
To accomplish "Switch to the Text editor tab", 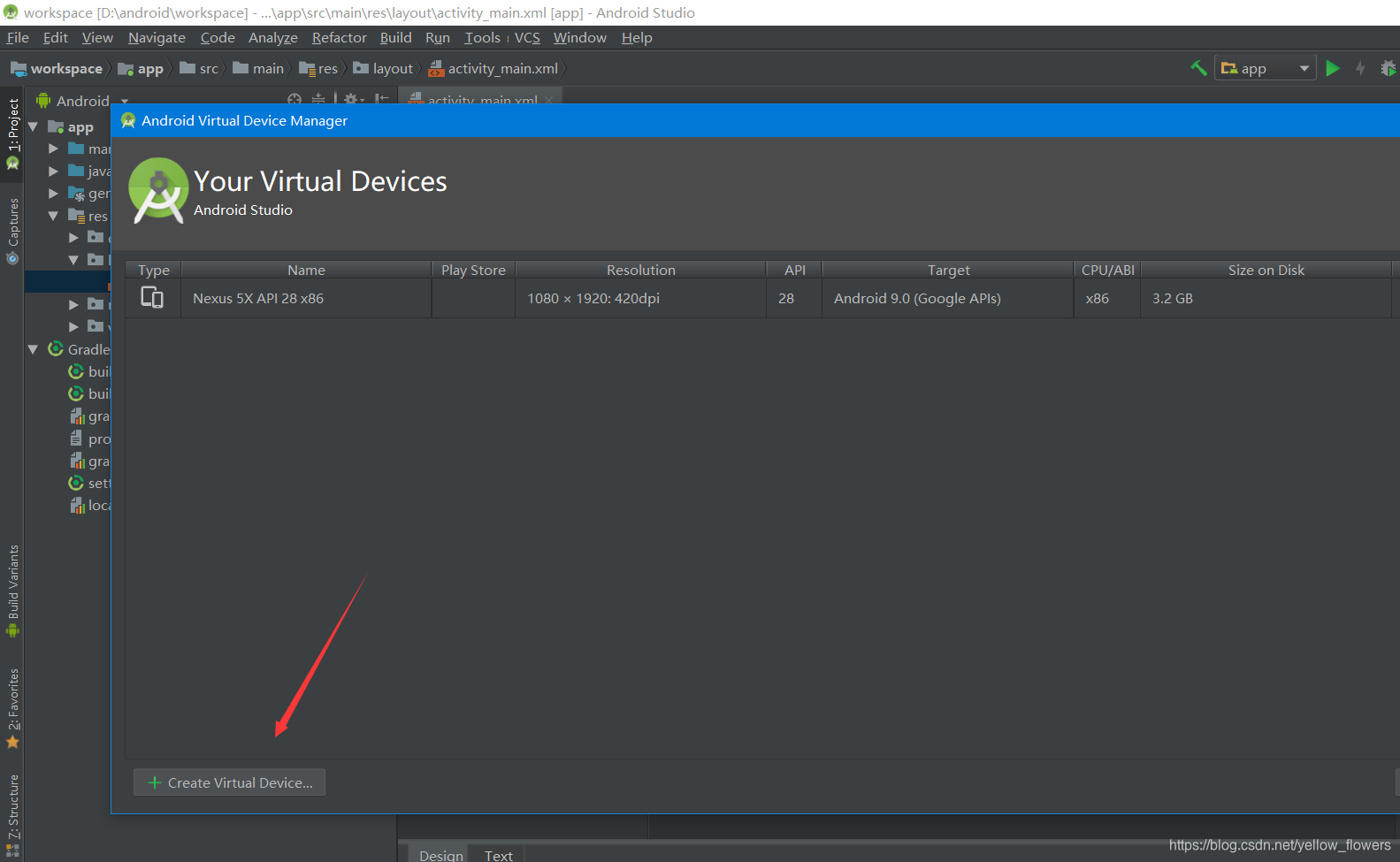I will [x=499, y=854].
